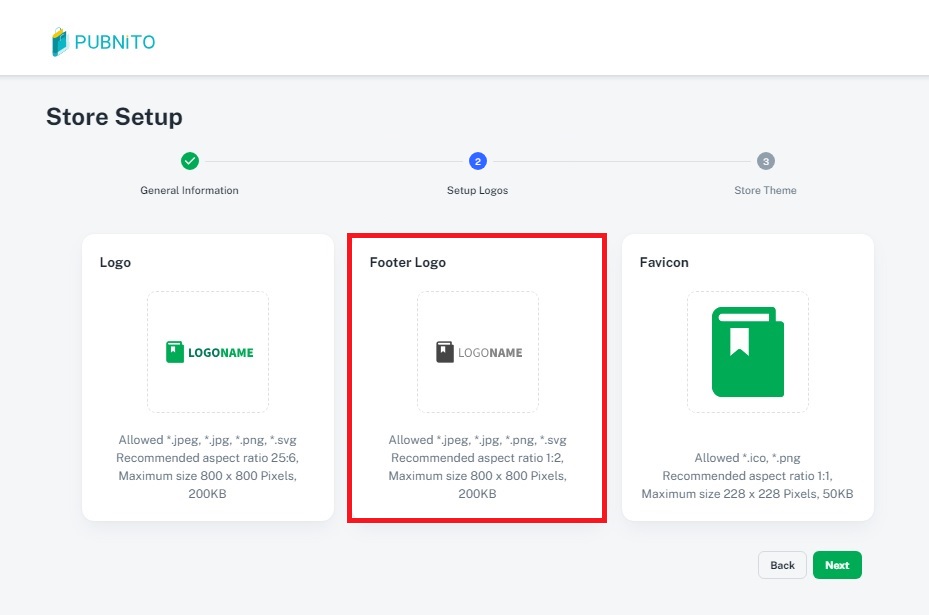The height and width of the screenshot is (615, 929).
Task: Click the Footer Logo card title
Action: [x=408, y=262]
